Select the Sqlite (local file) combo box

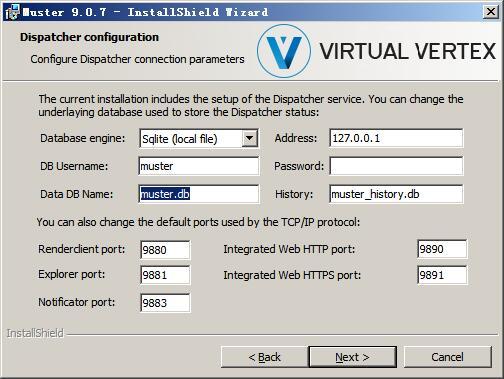coord(199,138)
